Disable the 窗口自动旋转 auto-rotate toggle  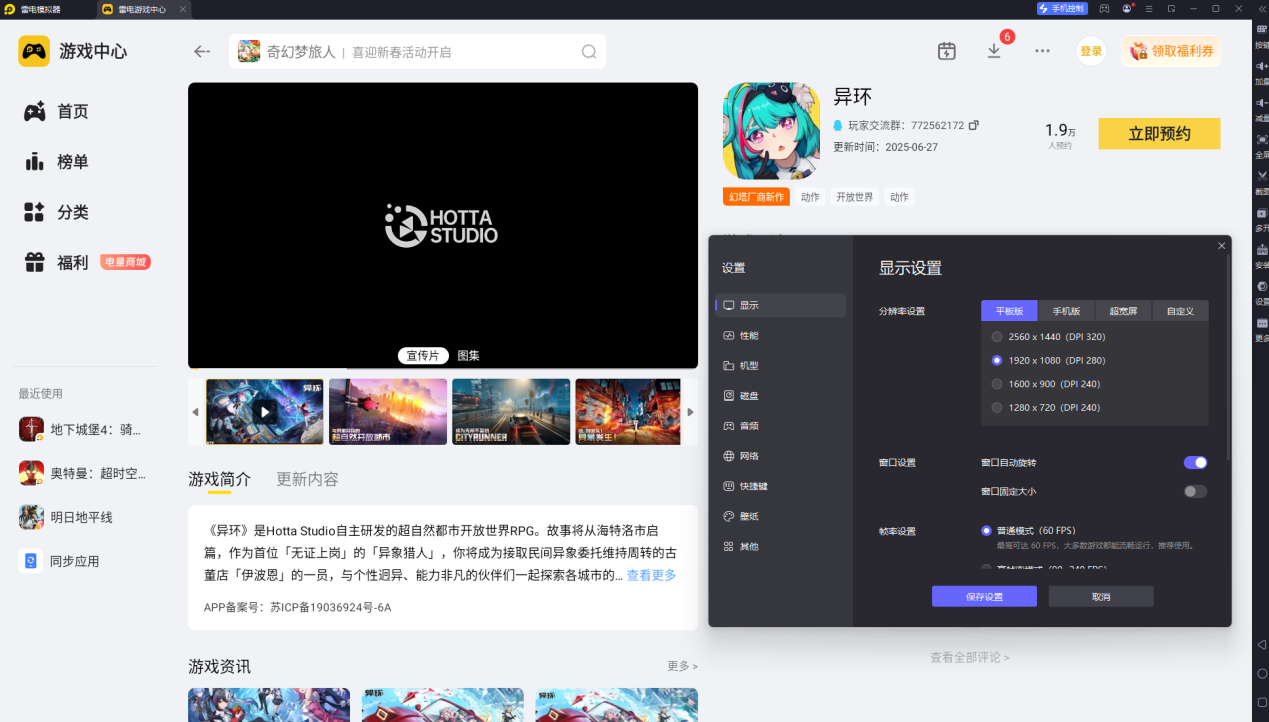(x=1195, y=462)
